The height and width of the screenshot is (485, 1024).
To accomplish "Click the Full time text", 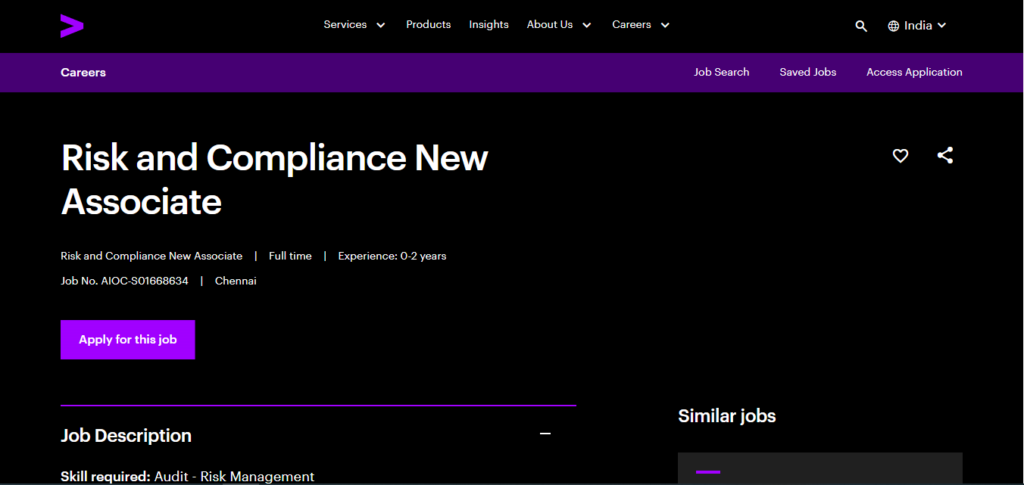I will tap(290, 256).
